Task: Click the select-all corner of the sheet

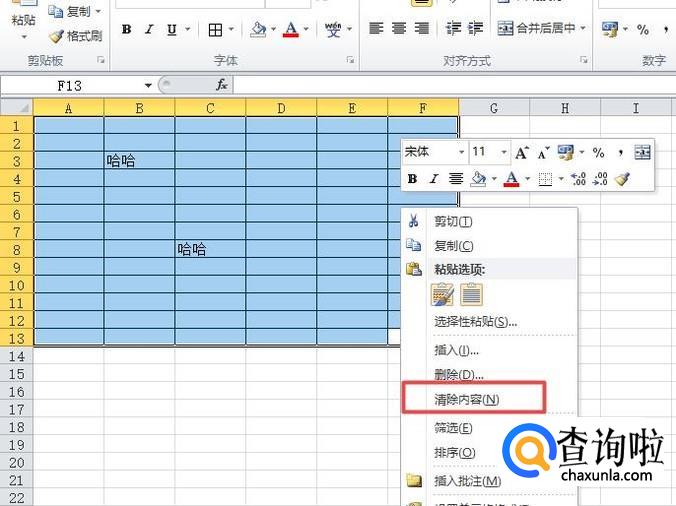Action: [17, 107]
